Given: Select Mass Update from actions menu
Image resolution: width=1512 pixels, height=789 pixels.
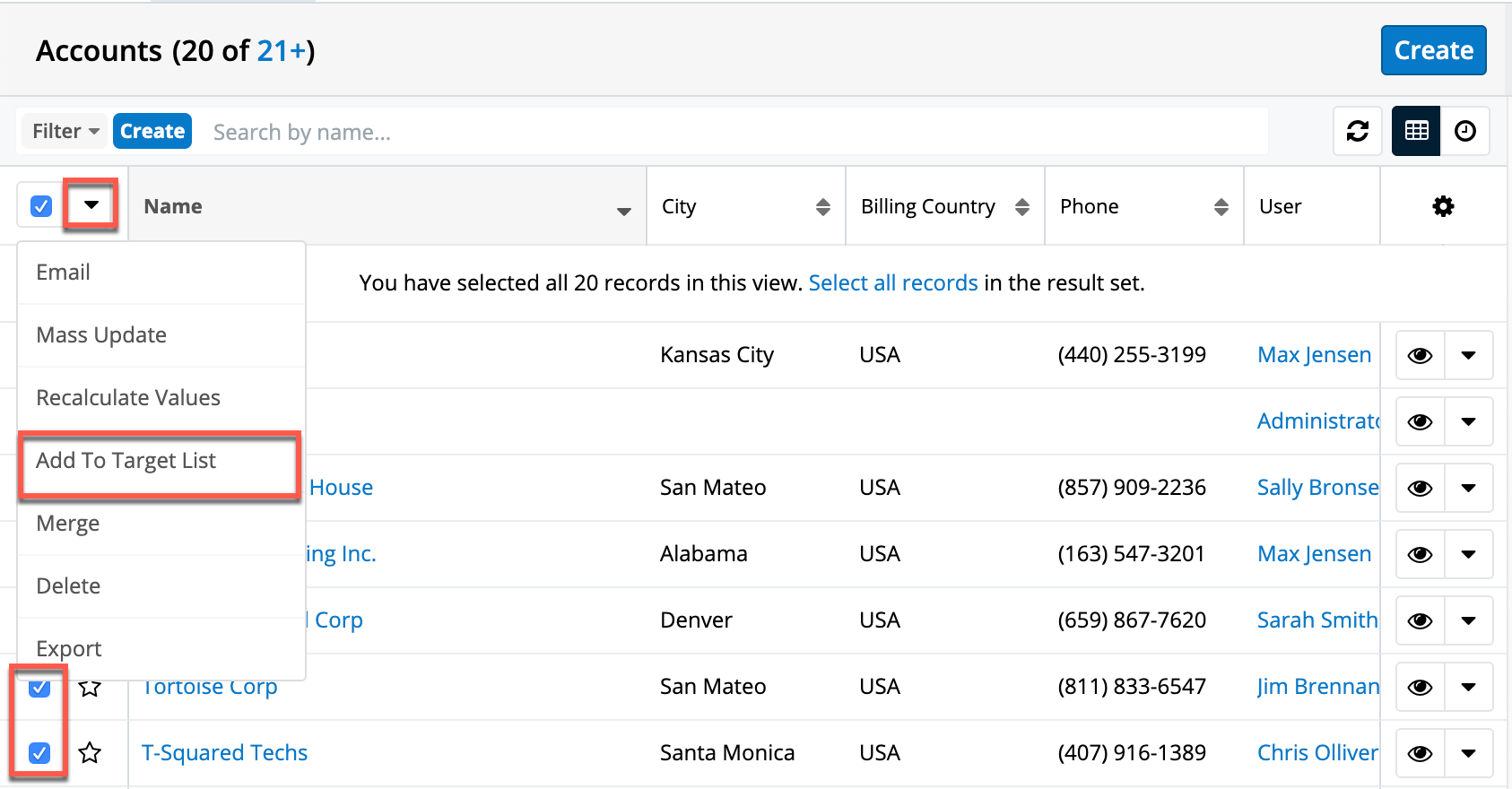Looking at the screenshot, I should pos(101,335).
